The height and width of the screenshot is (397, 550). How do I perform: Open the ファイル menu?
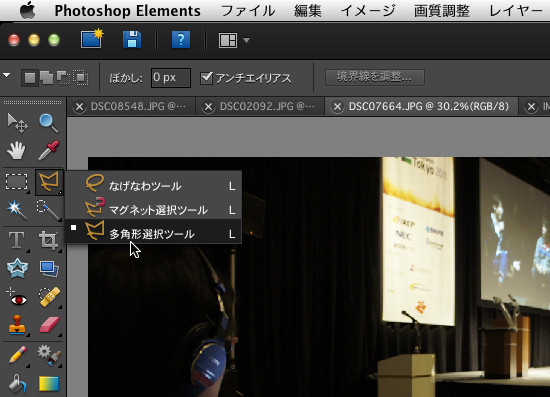[248, 11]
